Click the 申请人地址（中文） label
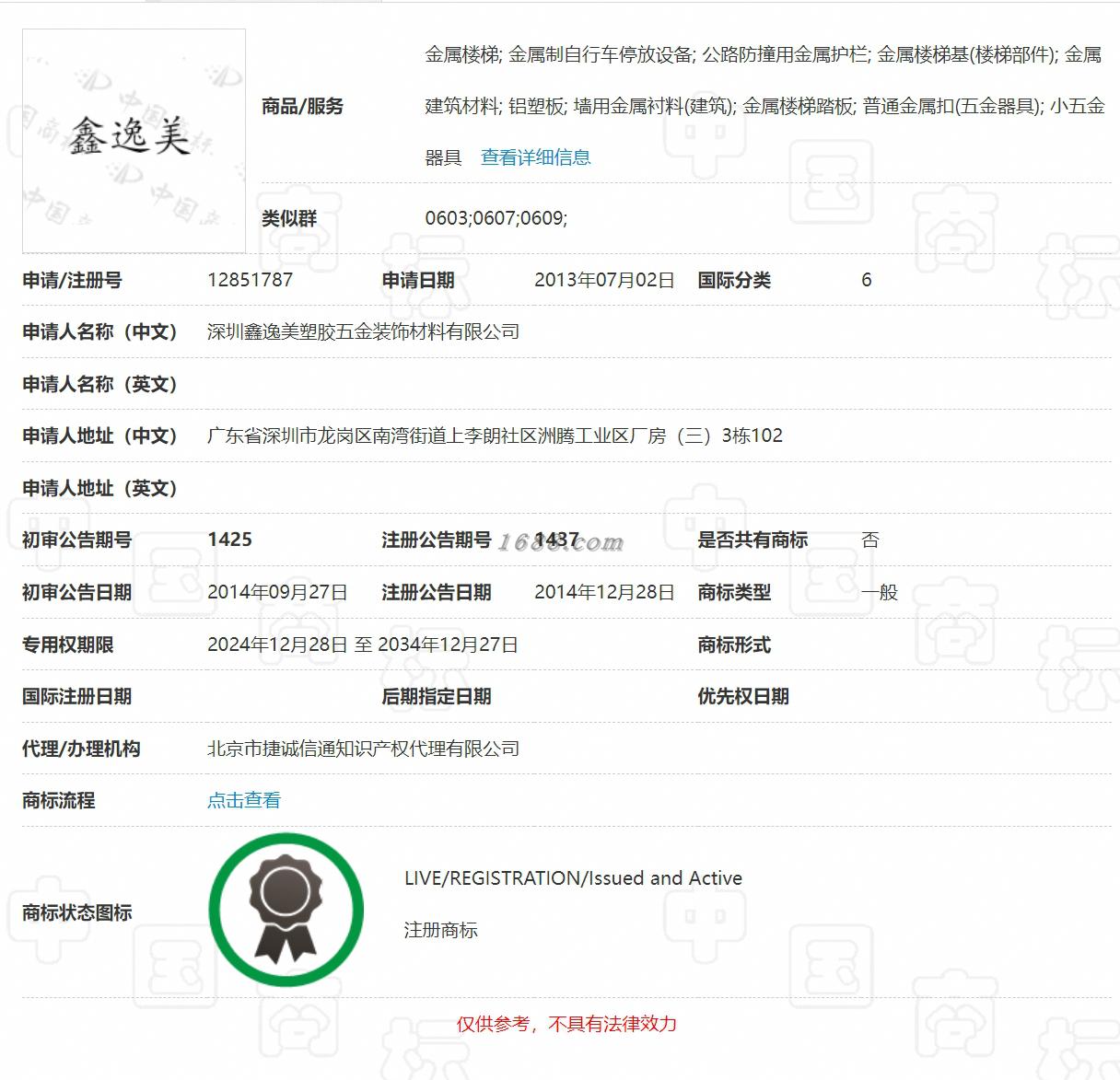Screen dimensions: 1120x1080 point(99,435)
